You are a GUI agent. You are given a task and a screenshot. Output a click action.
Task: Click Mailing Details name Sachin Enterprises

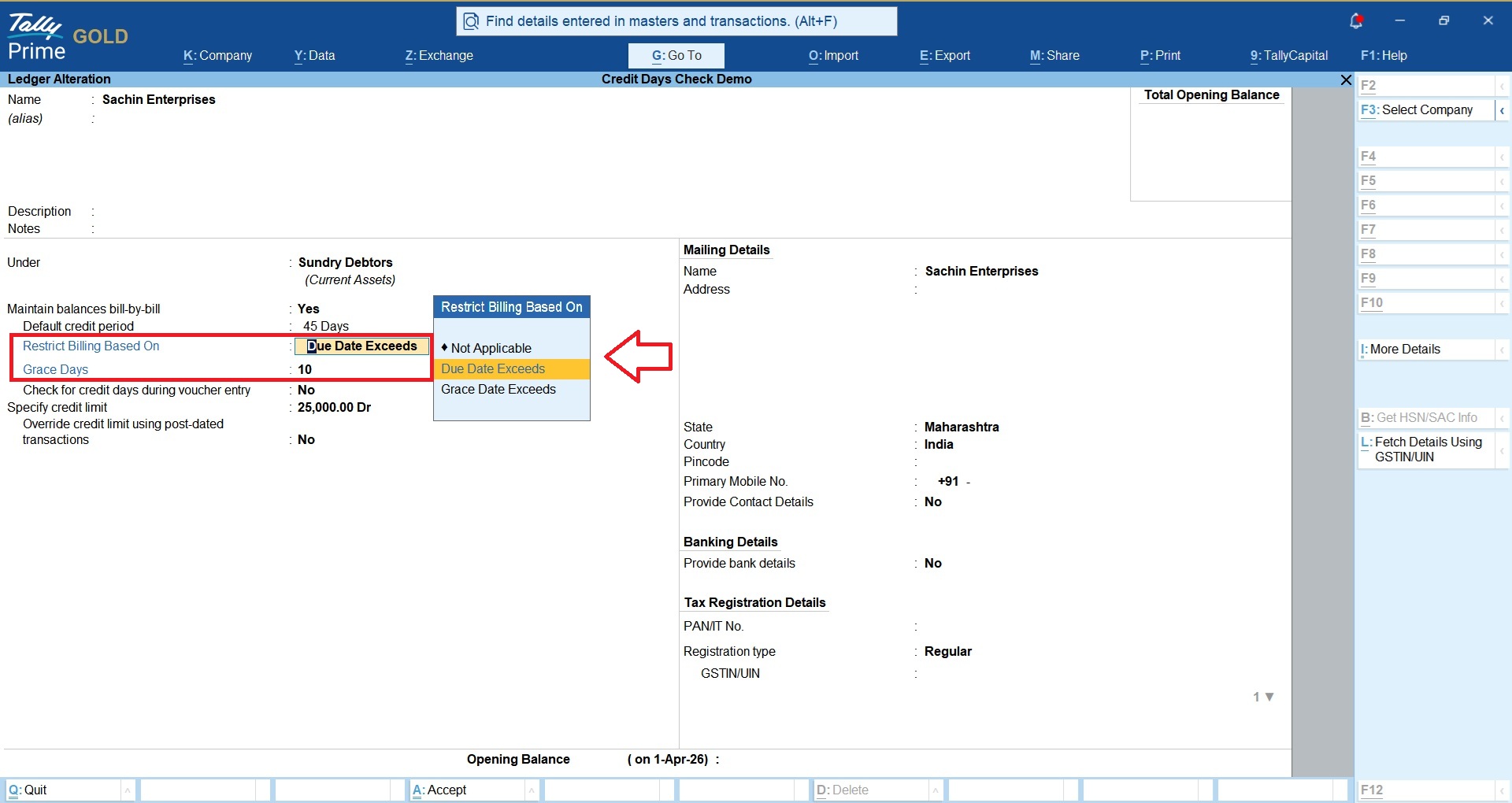(981, 271)
